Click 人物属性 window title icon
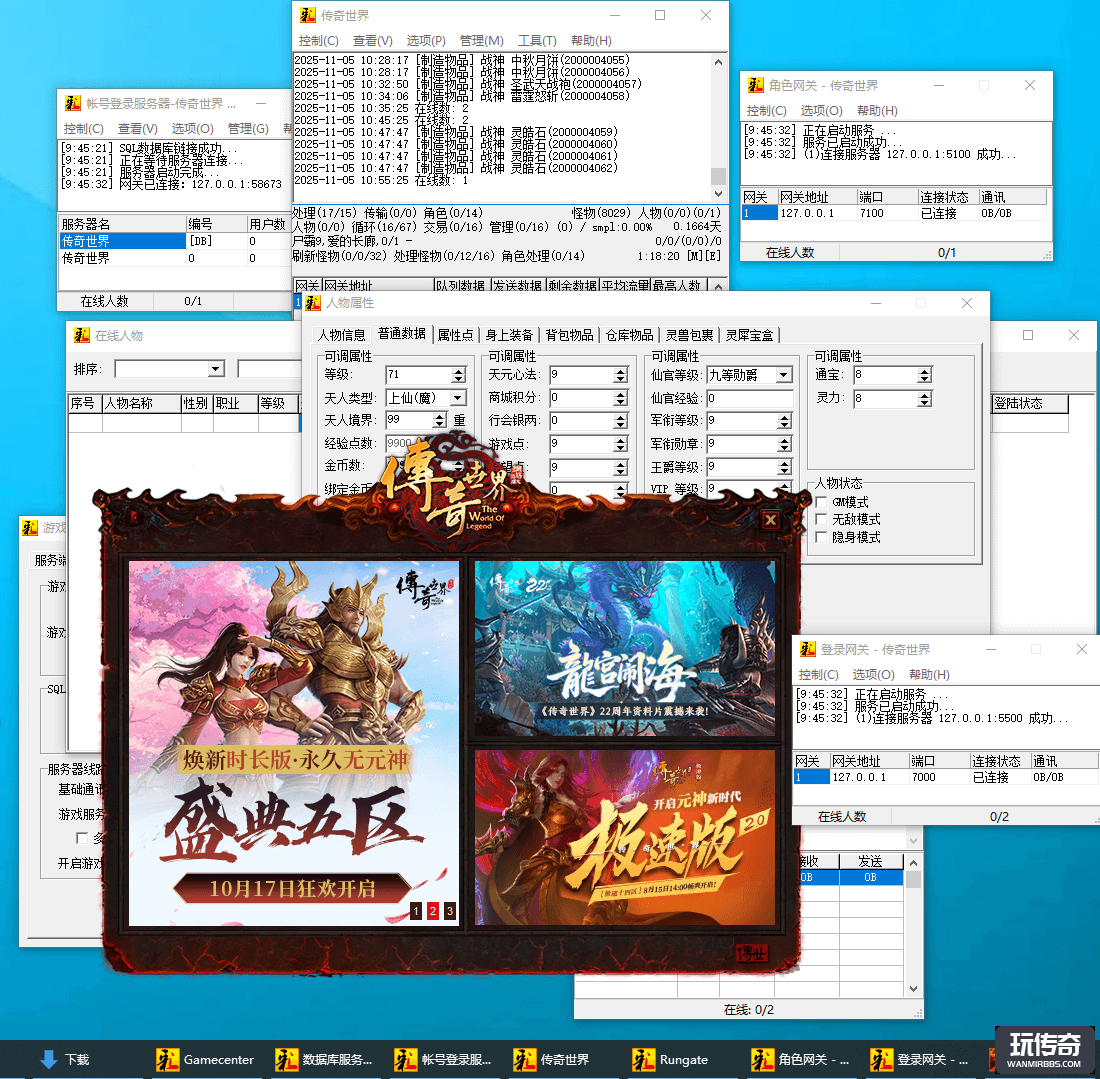 [x=313, y=302]
